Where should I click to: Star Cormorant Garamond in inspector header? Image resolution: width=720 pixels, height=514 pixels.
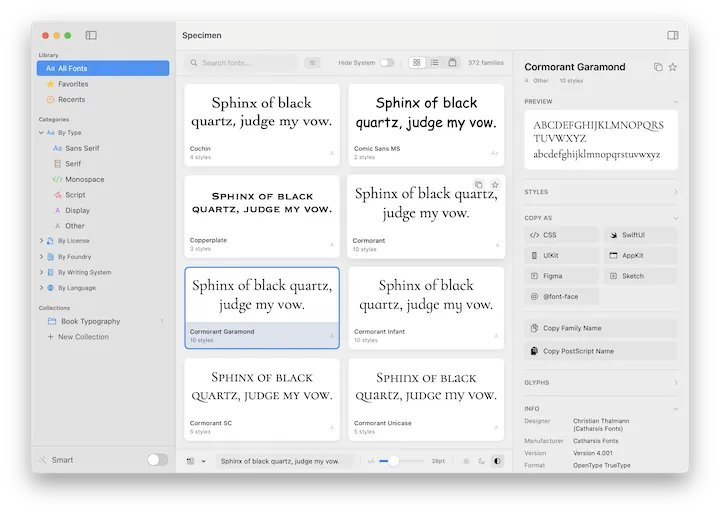coord(673,67)
